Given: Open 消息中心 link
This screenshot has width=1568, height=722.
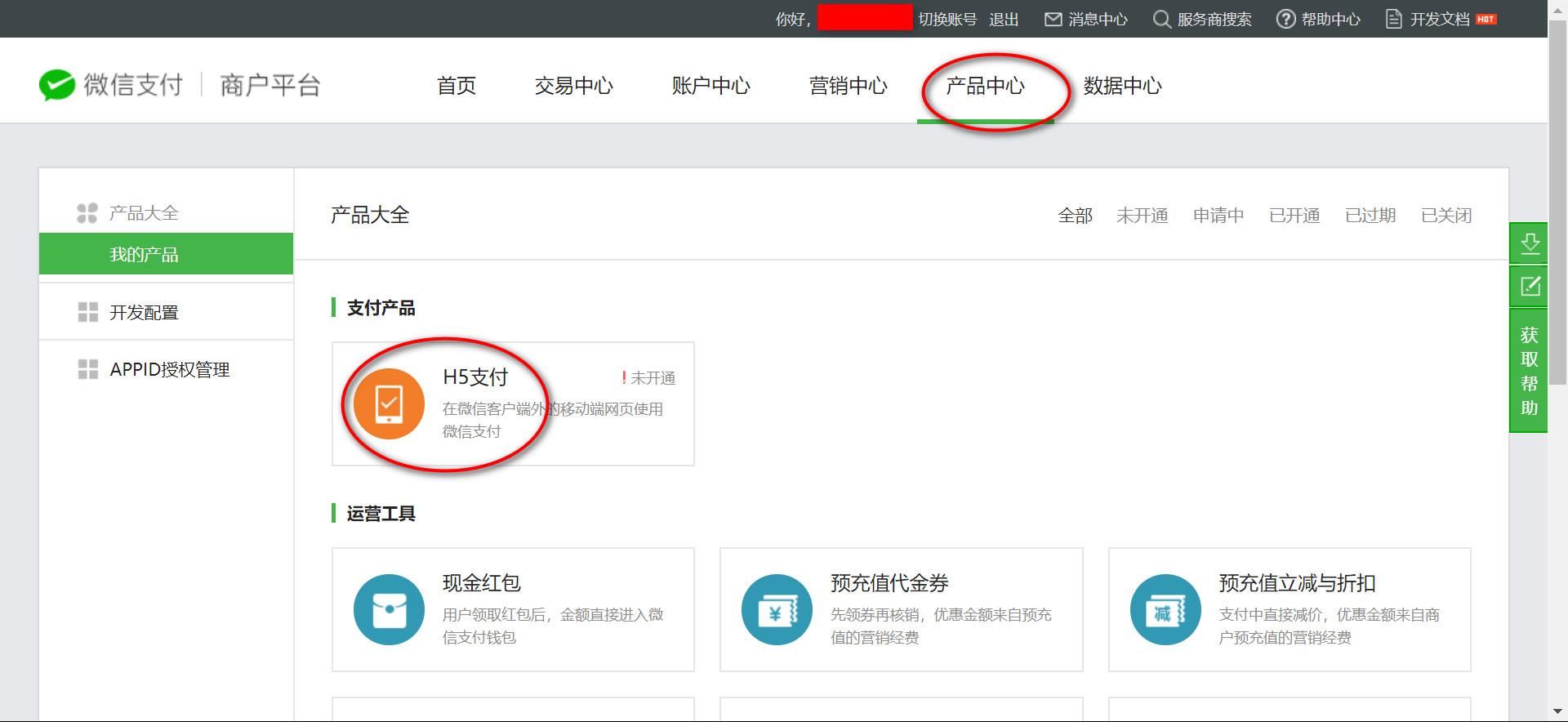Looking at the screenshot, I should pyautogui.click(x=1098, y=19).
